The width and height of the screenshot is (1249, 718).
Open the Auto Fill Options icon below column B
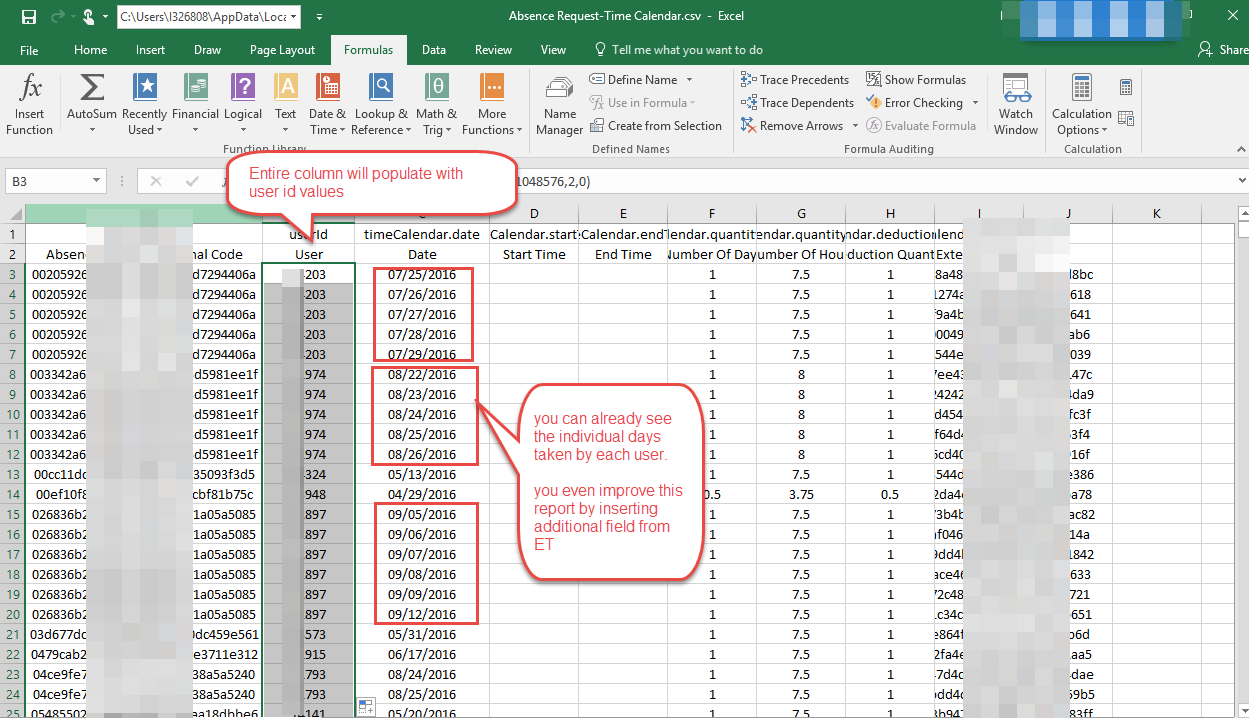point(365,707)
